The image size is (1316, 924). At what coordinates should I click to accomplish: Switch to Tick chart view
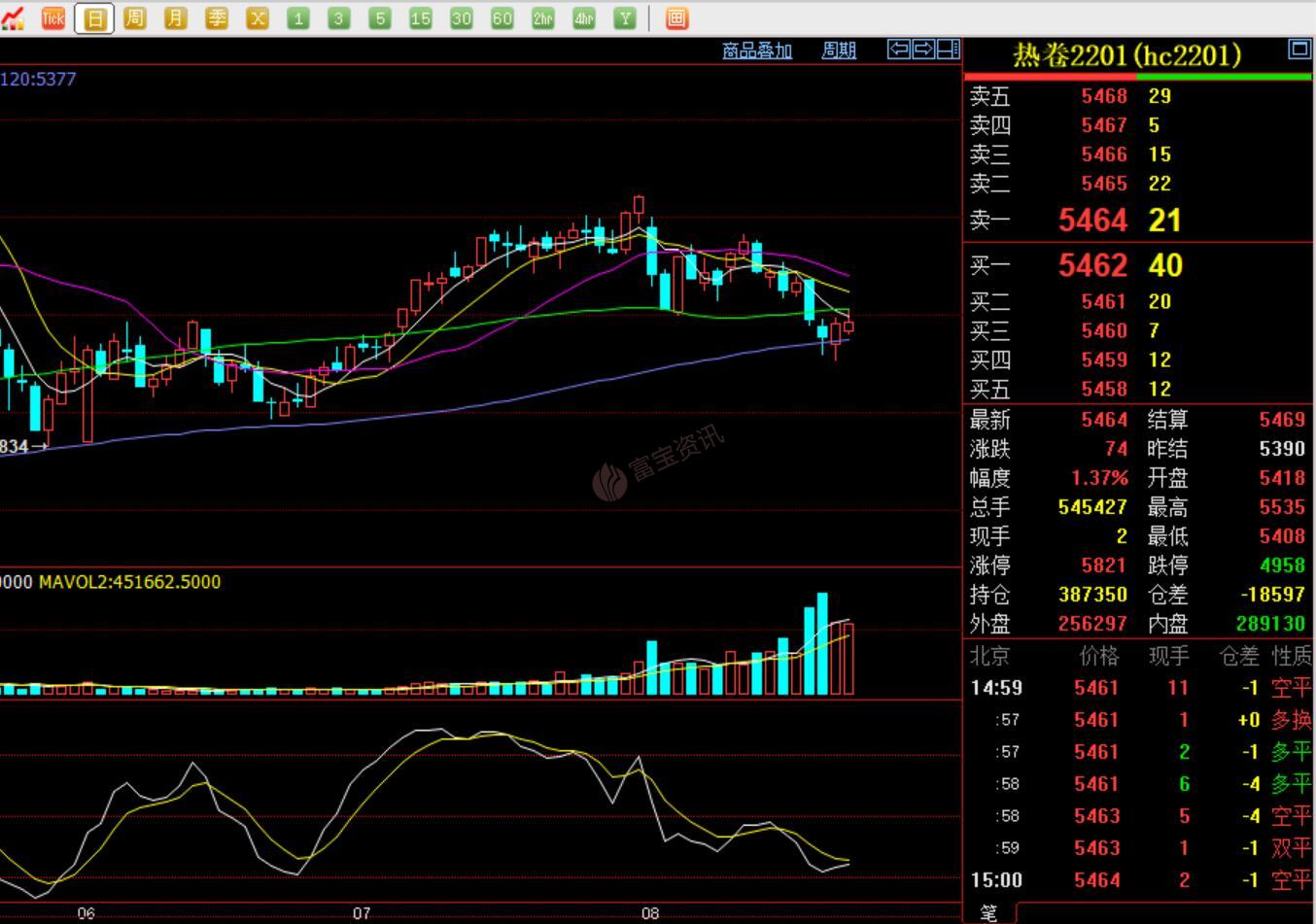click(x=53, y=17)
